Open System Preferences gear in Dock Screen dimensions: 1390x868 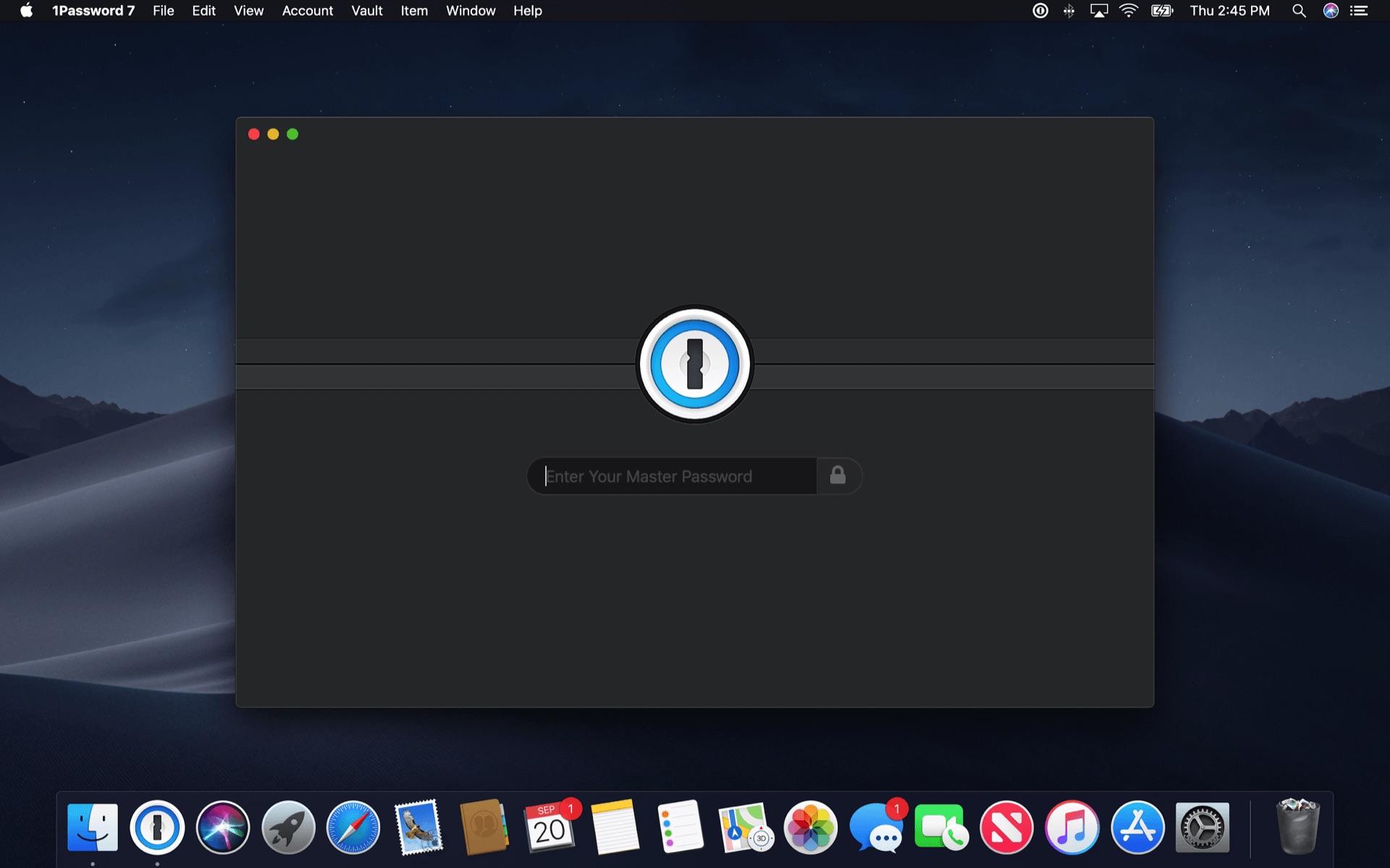(x=1202, y=827)
